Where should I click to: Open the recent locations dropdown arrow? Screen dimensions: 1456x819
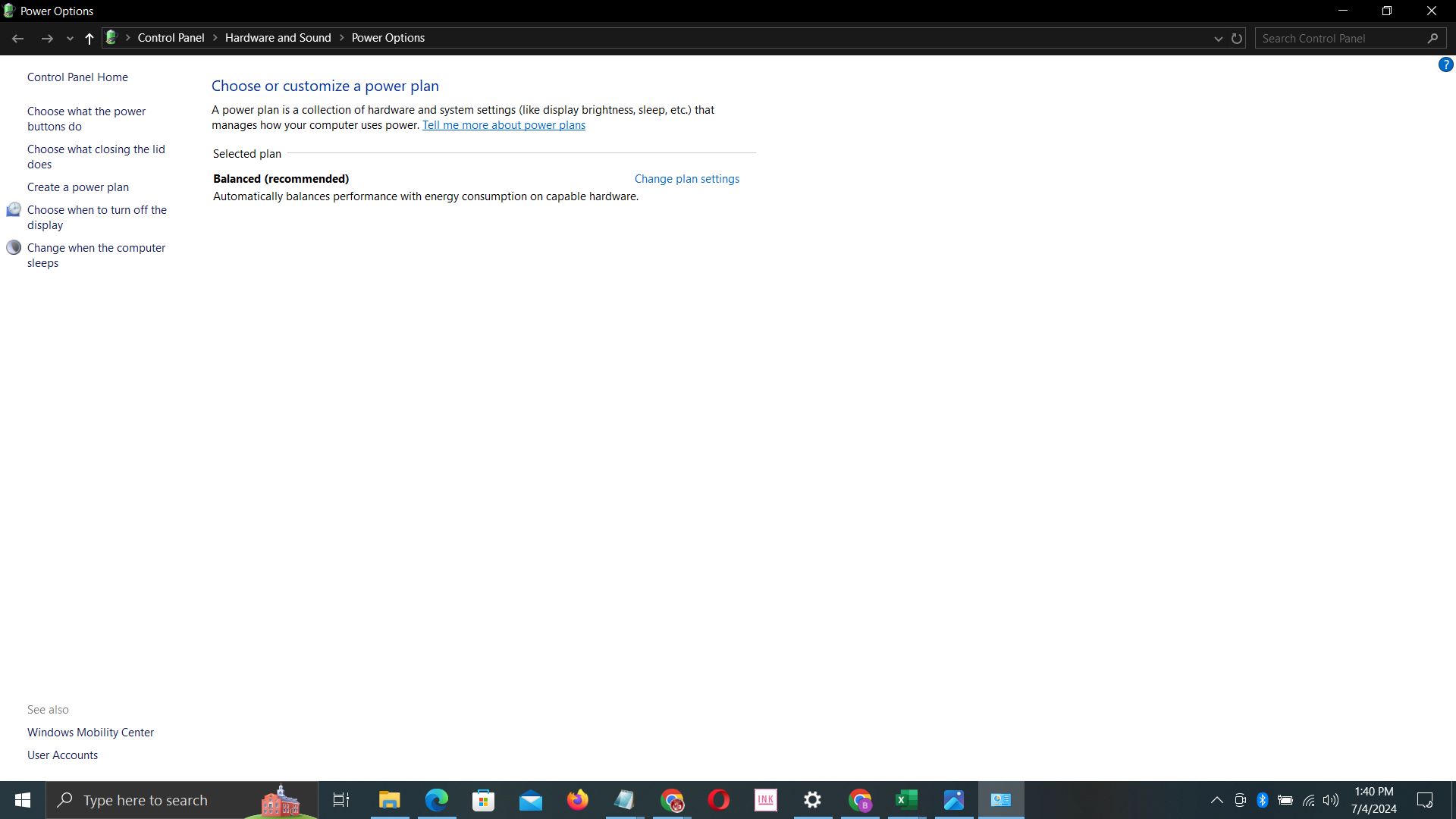pos(70,39)
